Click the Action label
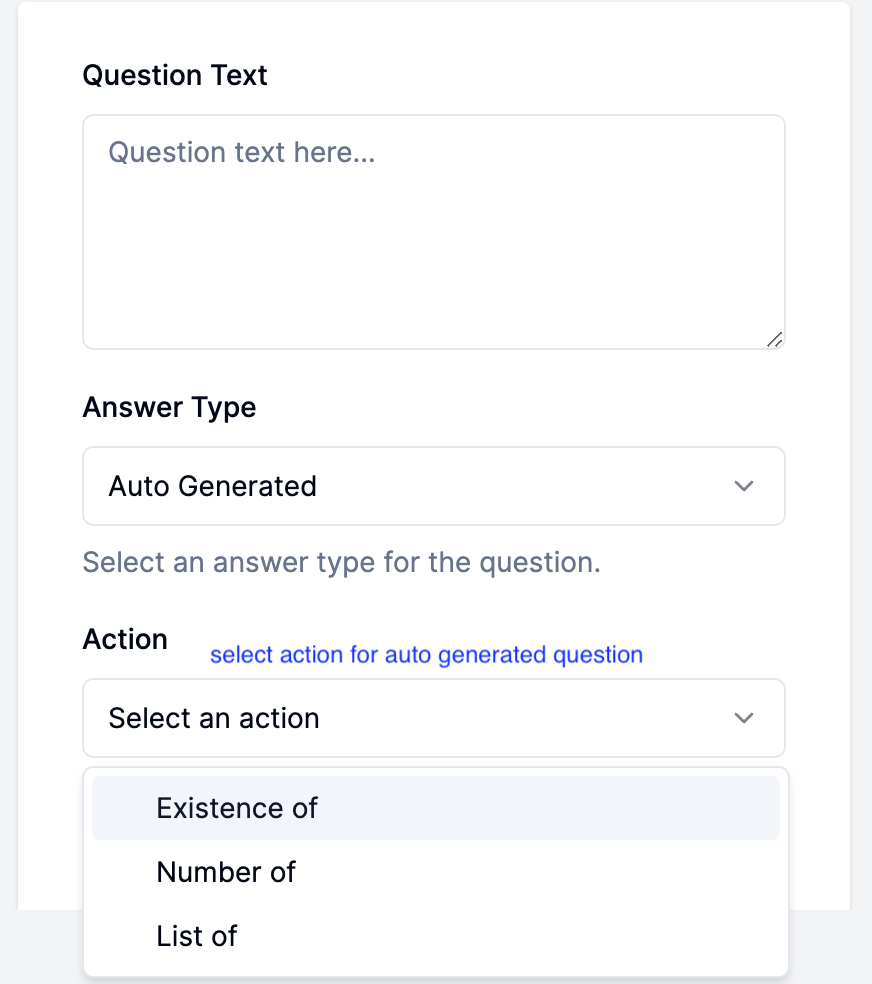This screenshot has width=872, height=984. (125, 639)
